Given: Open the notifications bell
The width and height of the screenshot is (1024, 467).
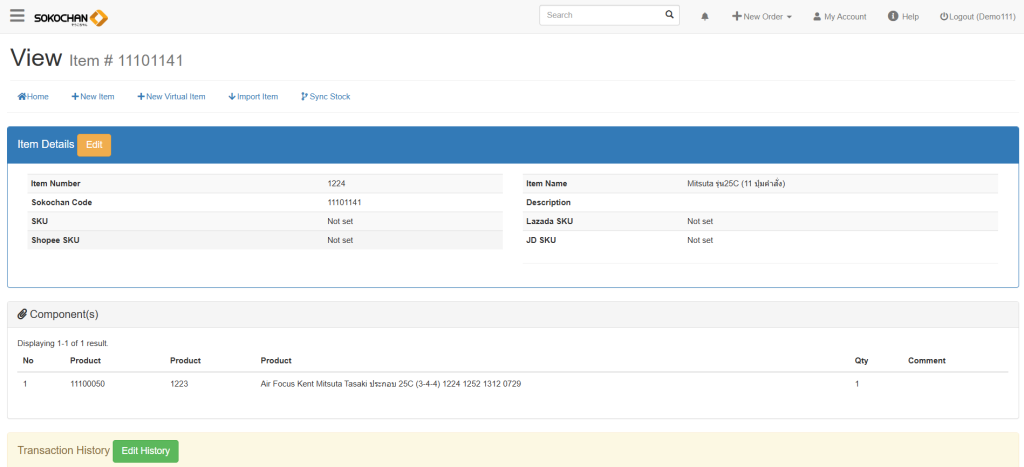Looking at the screenshot, I should tap(705, 17).
